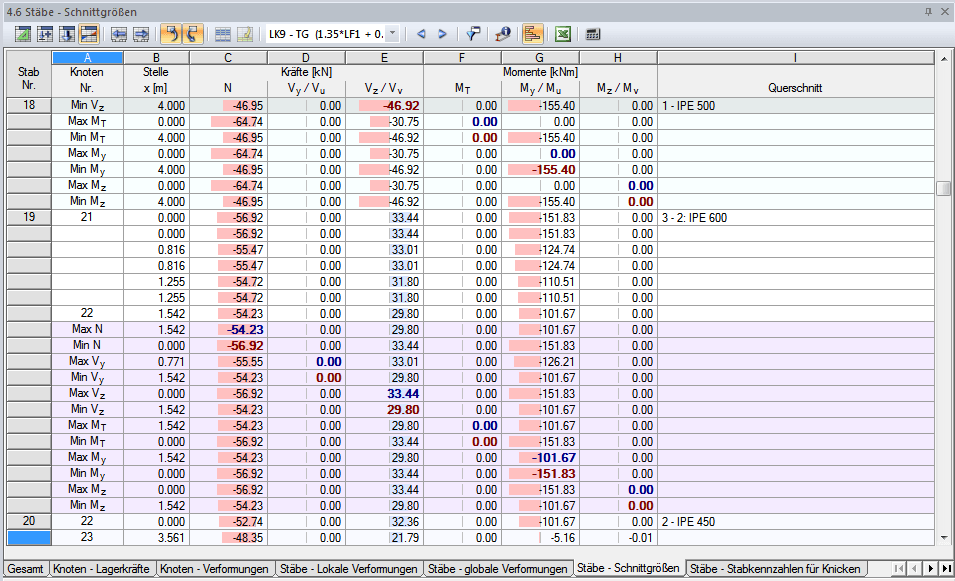Image resolution: width=955 pixels, height=581 pixels.
Task: Click the jump-to-next table arrow icon
Action: tap(141, 34)
